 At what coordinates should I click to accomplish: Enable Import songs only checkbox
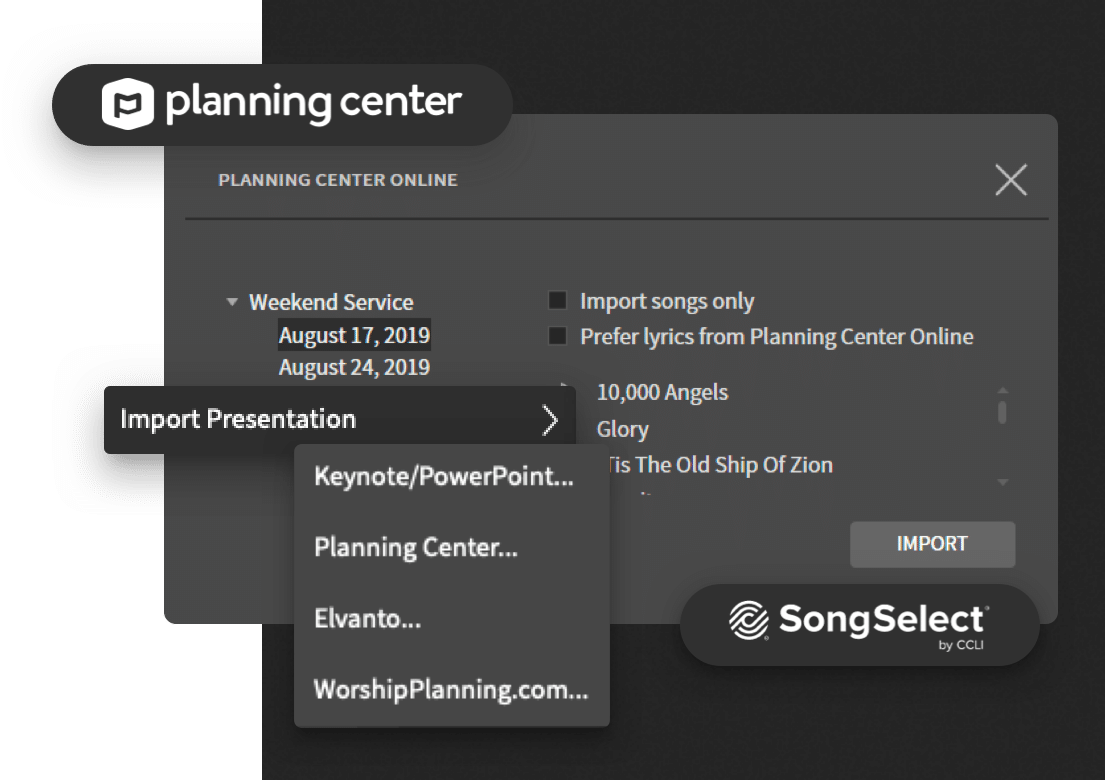pyautogui.click(x=557, y=300)
